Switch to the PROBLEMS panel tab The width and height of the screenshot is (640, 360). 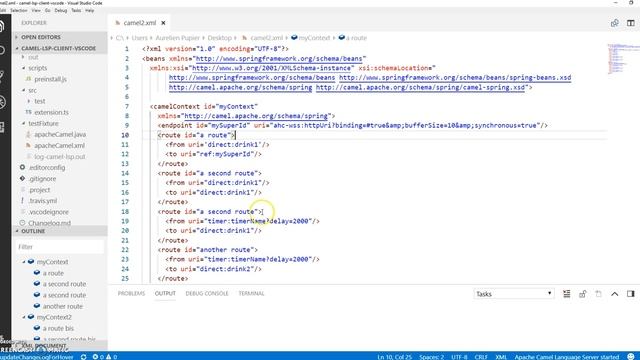131,293
